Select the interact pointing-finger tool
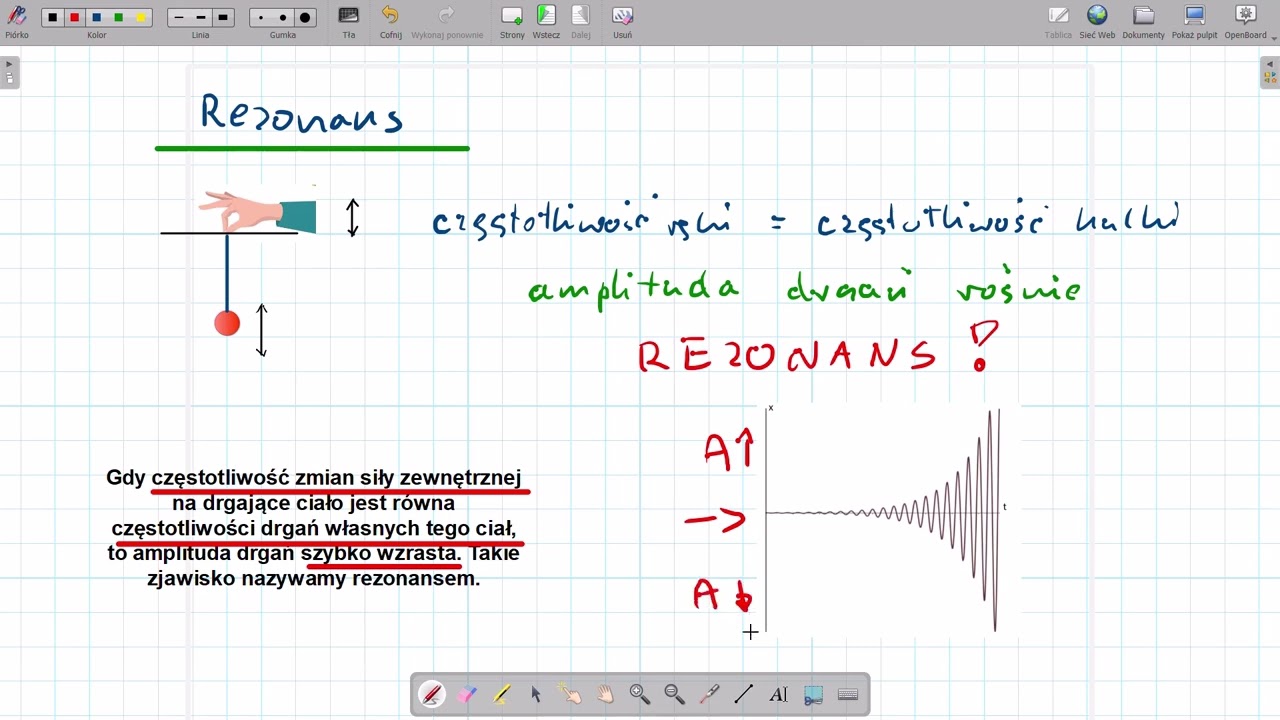 [x=570, y=695]
